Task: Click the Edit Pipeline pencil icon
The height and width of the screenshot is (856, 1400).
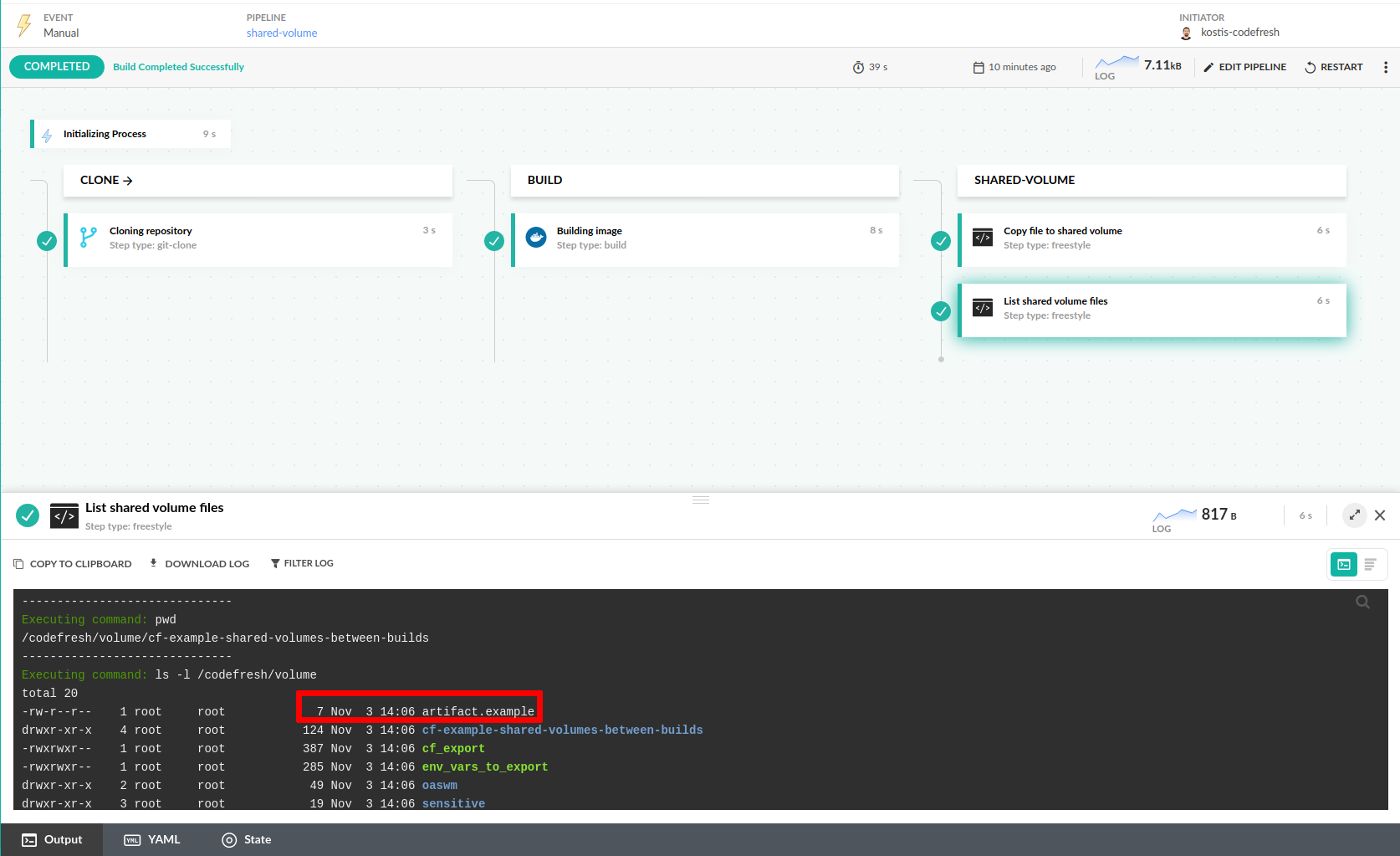Action: pyautogui.click(x=1208, y=67)
